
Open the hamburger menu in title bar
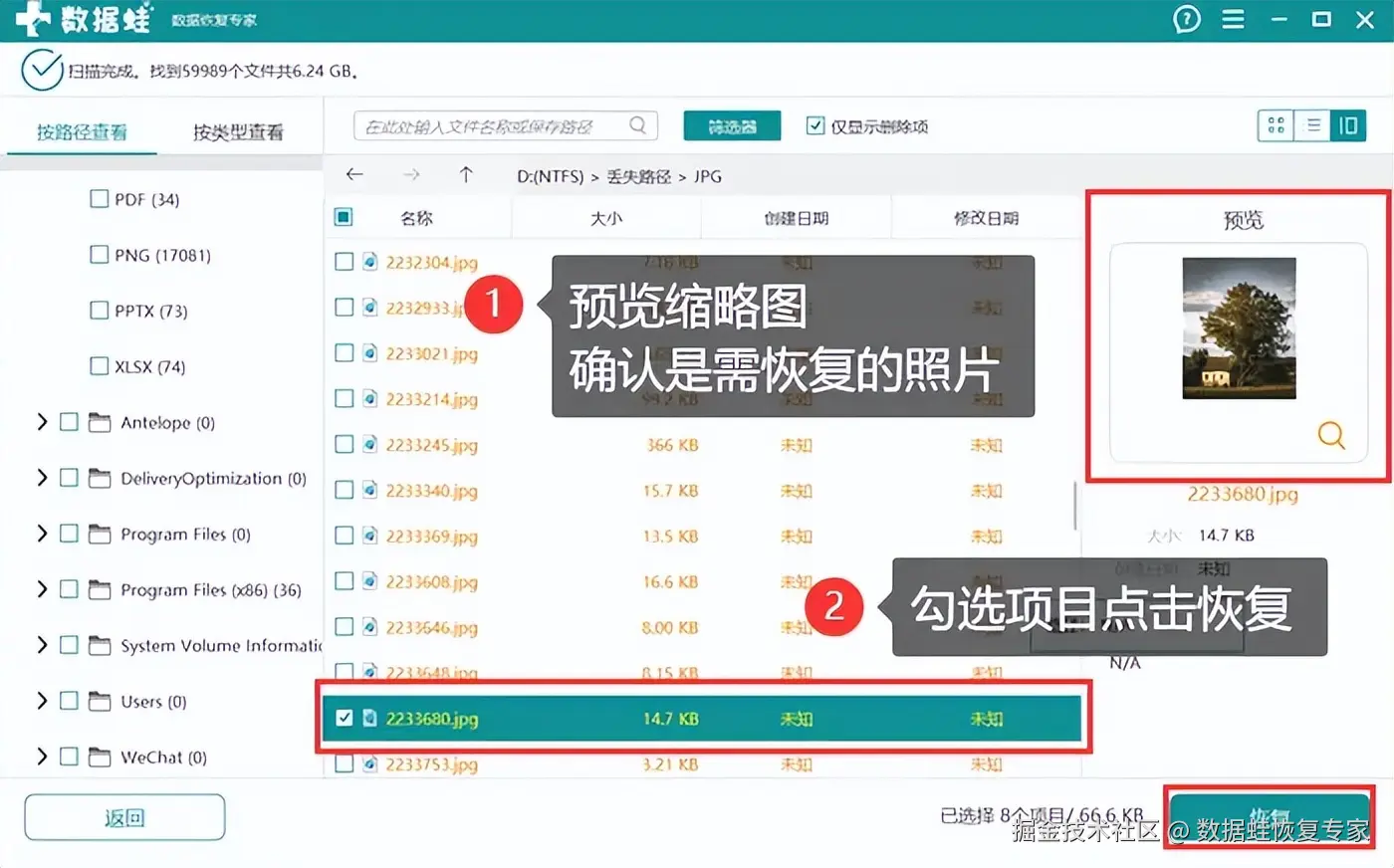(1233, 20)
